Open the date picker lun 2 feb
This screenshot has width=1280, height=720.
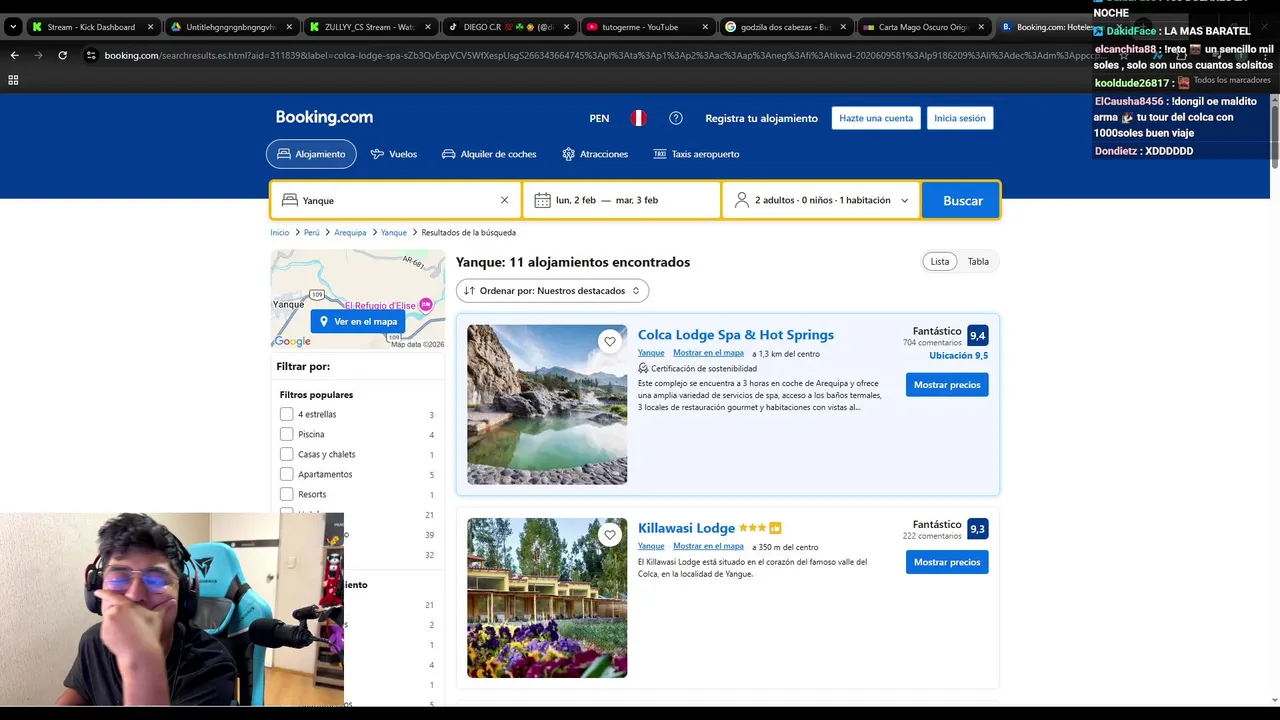point(621,200)
